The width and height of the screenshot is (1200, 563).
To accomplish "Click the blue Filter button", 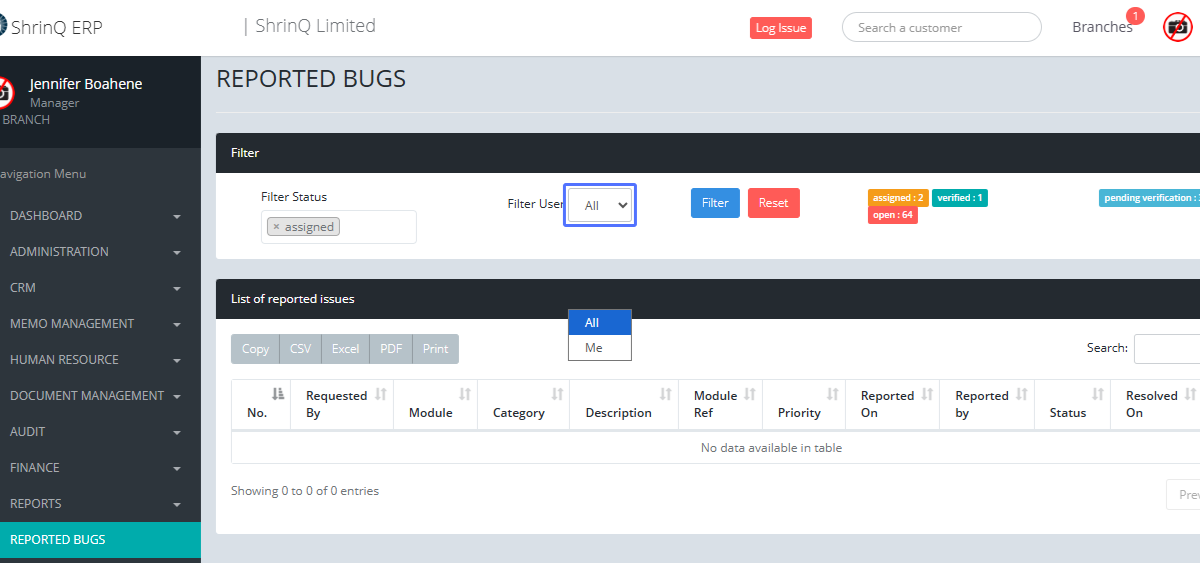I will coord(715,203).
